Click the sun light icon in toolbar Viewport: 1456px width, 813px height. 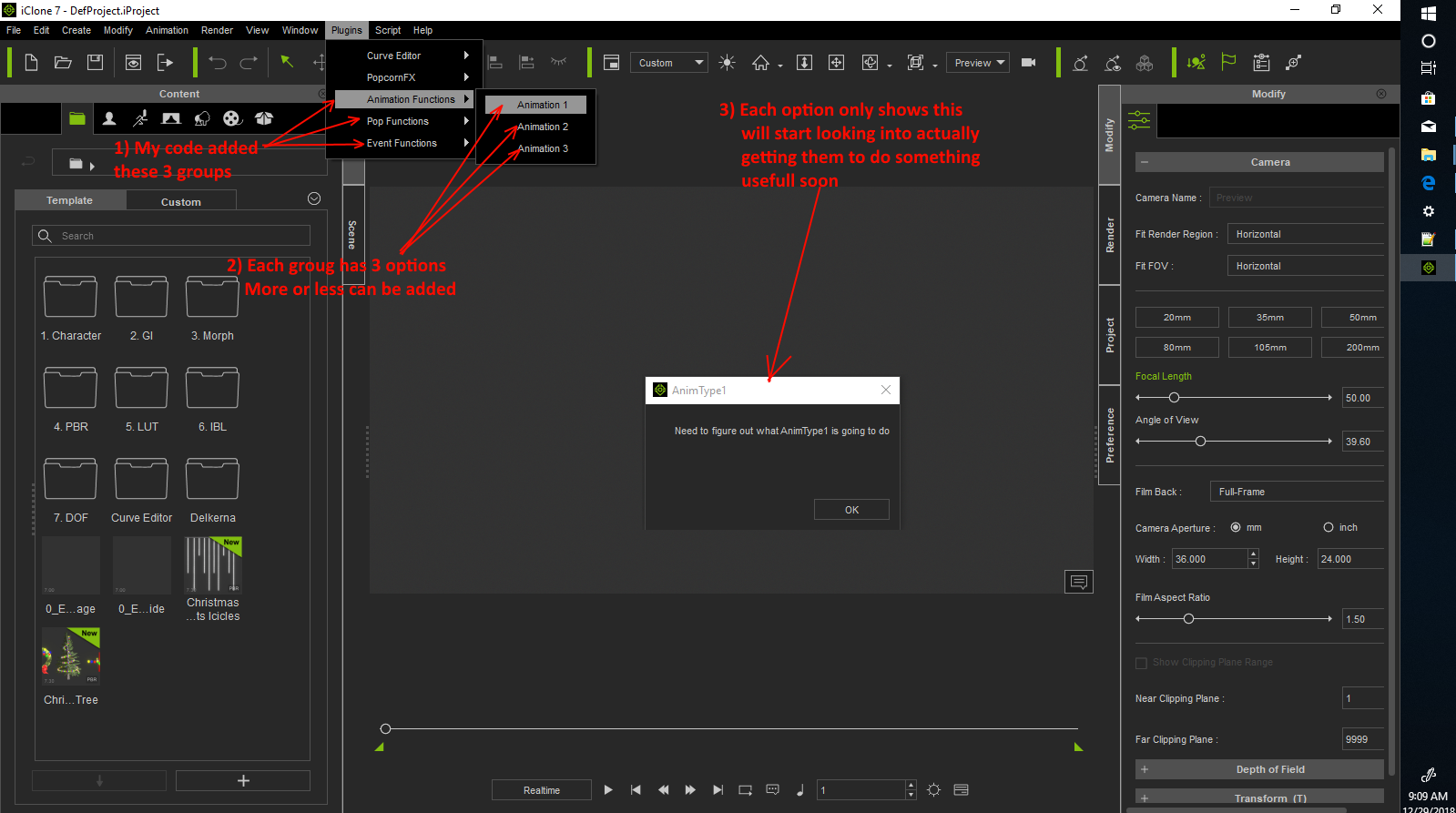click(x=727, y=63)
